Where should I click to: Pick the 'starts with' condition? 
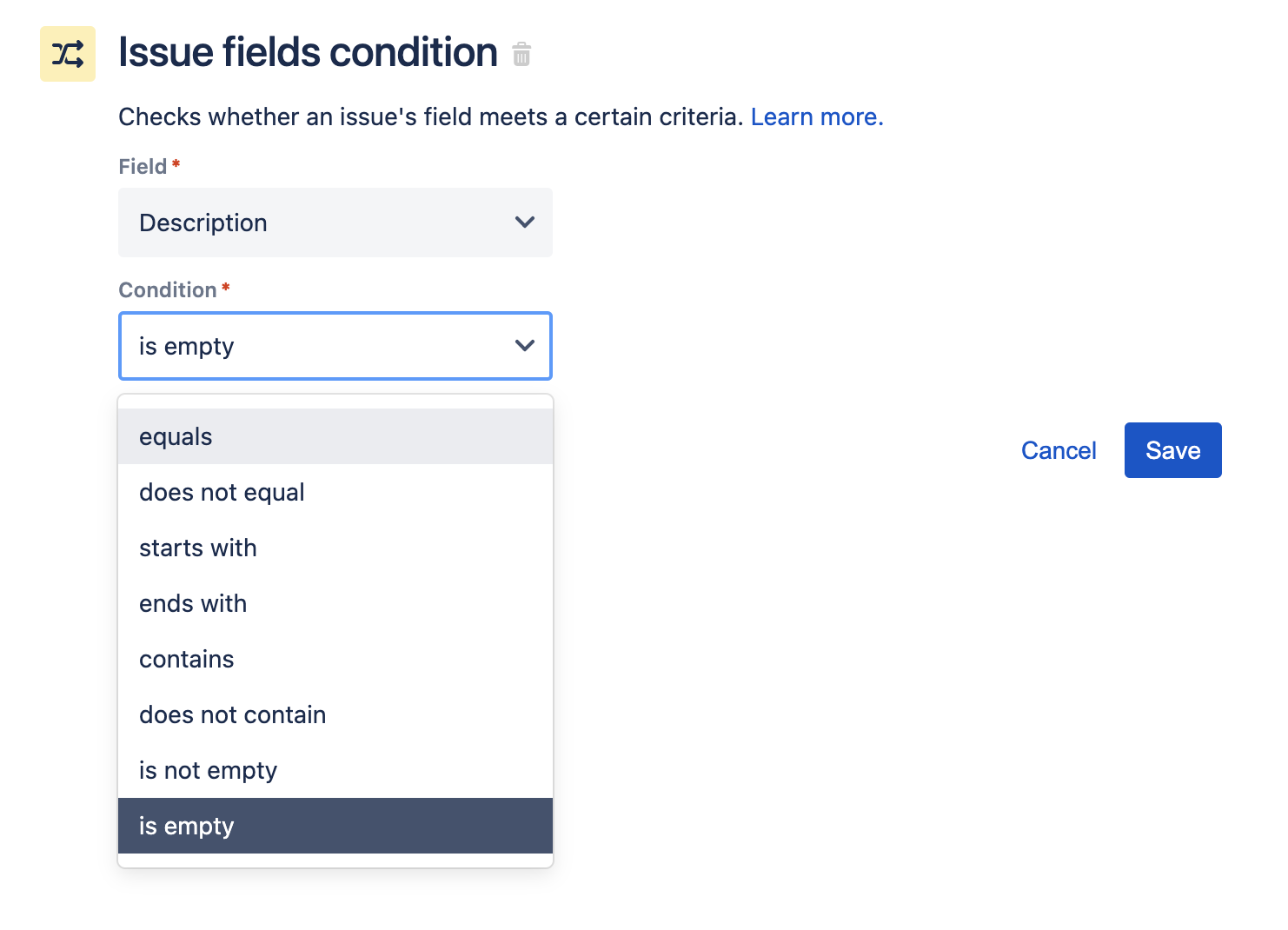335,548
